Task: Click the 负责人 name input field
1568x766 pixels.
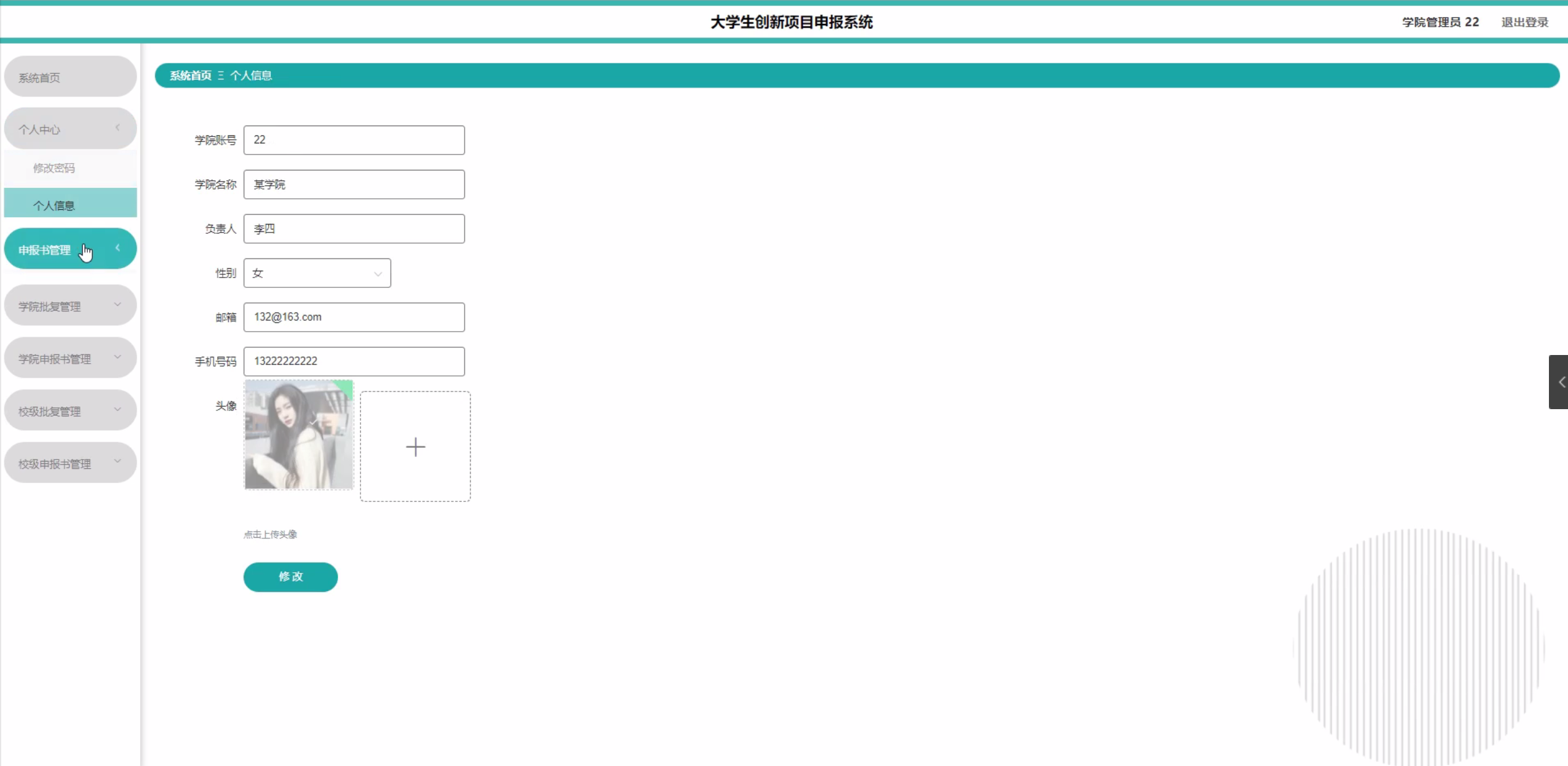Action: (x=354, y=229)
